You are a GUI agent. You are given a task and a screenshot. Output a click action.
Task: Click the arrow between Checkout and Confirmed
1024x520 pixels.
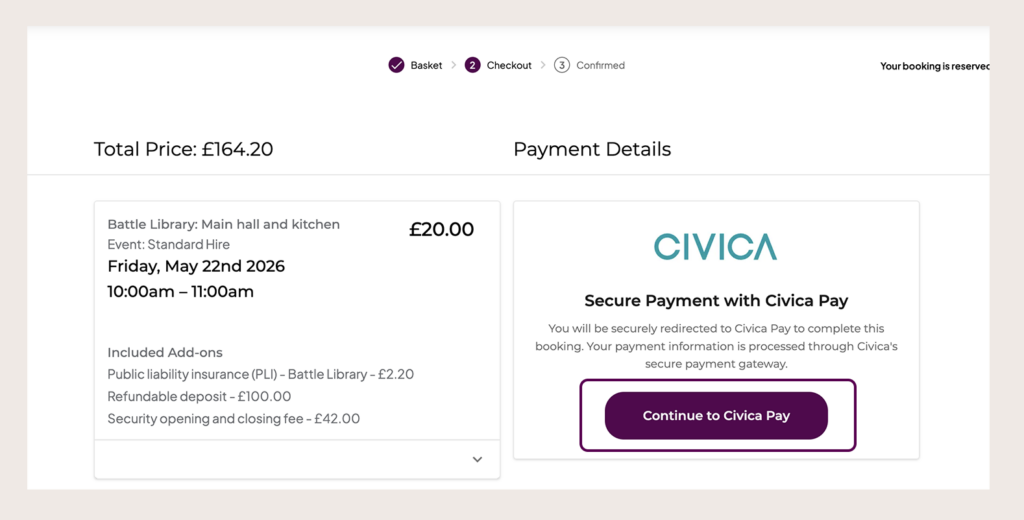543,65
